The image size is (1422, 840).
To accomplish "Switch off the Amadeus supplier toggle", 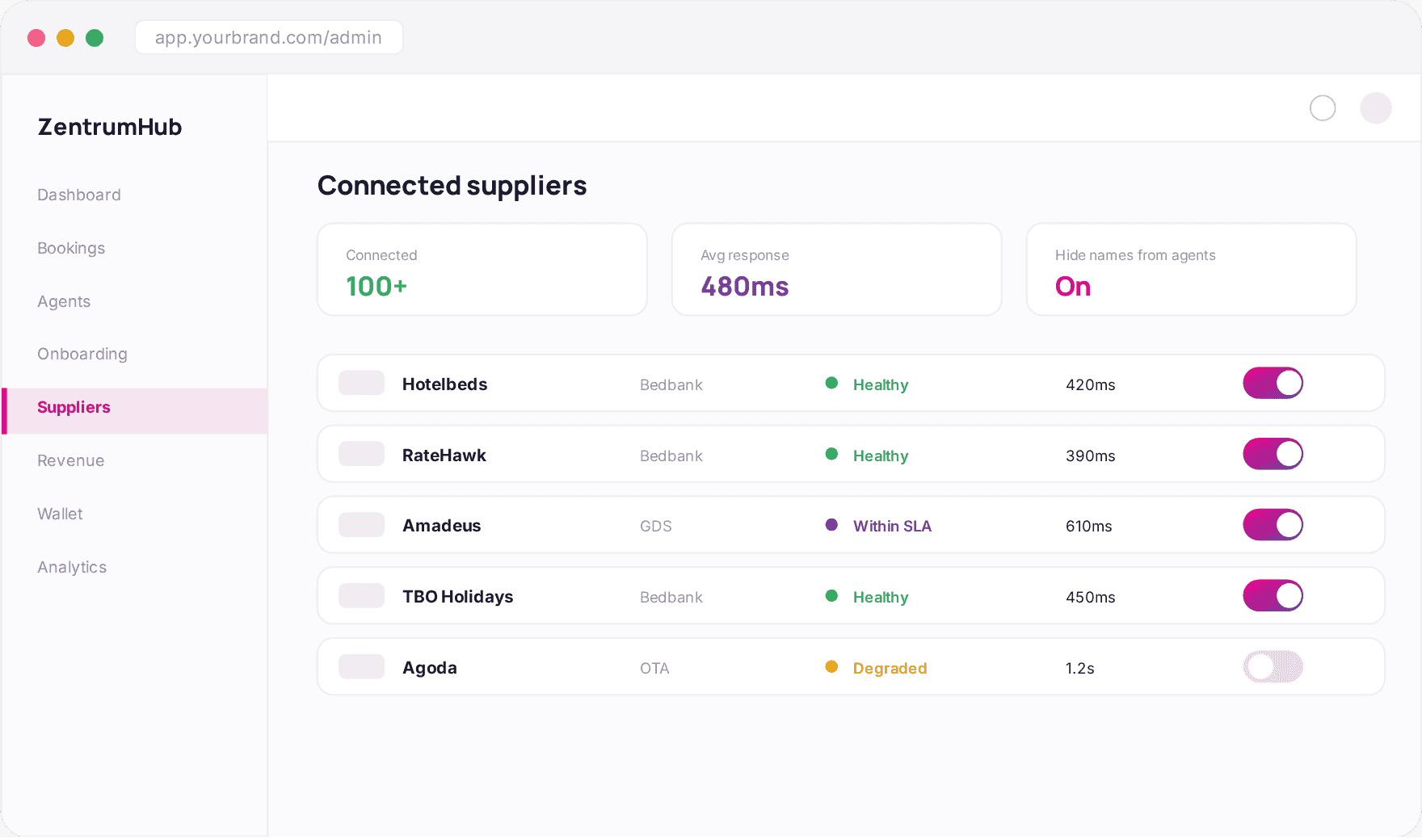I will coord(1273,525).
